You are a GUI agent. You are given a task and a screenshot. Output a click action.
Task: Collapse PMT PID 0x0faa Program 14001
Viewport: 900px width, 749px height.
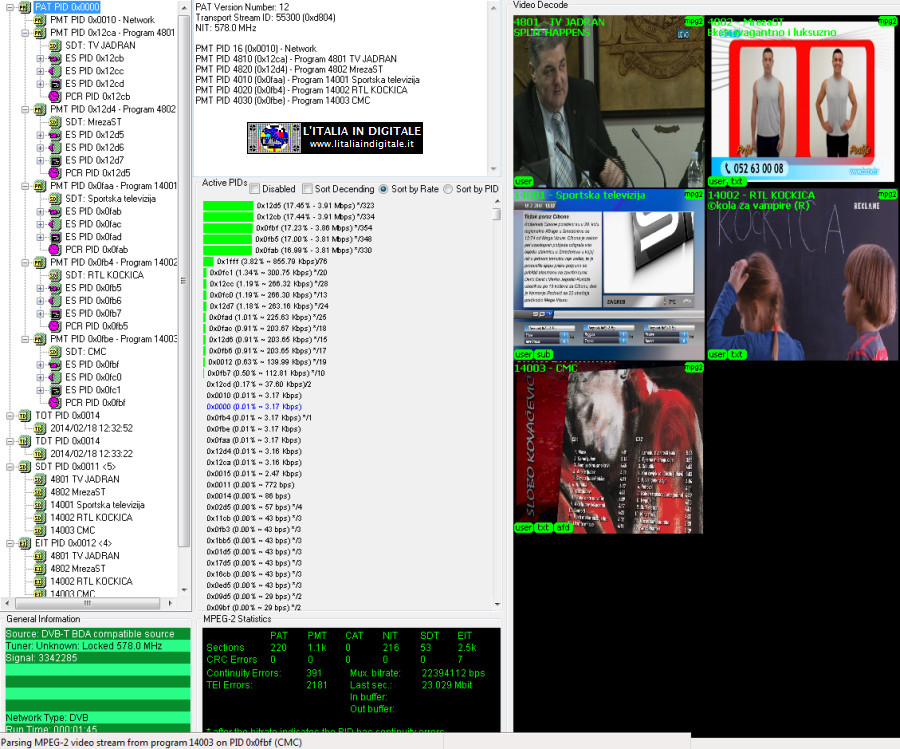pos(25,186)
